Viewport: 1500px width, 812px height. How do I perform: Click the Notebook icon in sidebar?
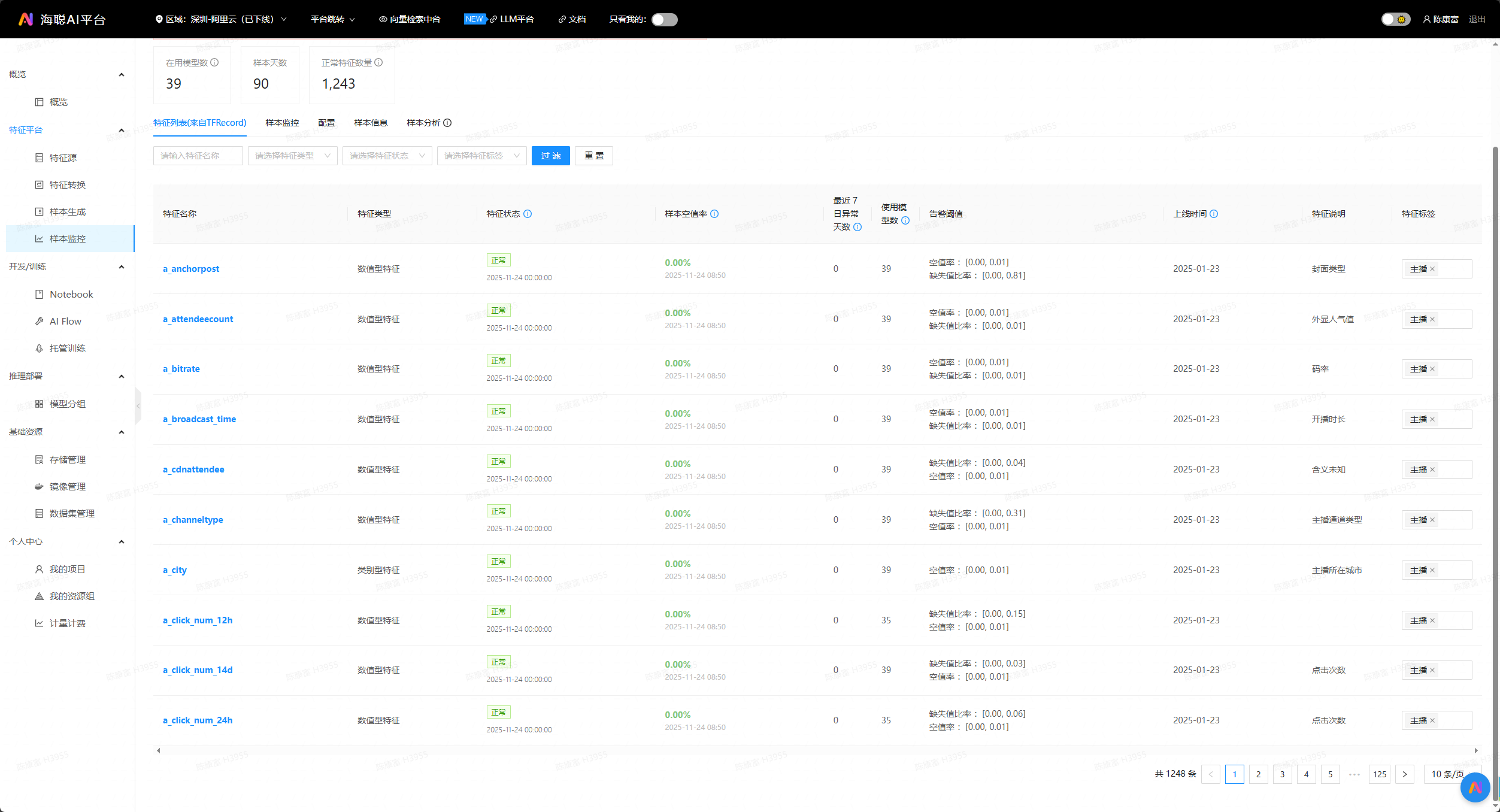[39, 294]
